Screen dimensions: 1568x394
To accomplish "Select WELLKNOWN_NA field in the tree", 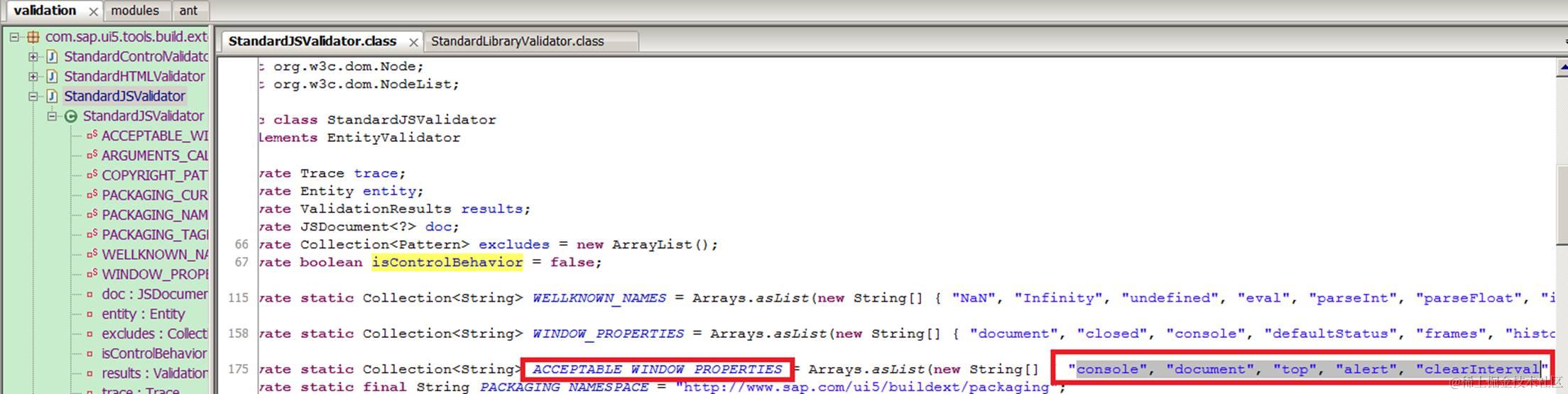I will (155, 256).
